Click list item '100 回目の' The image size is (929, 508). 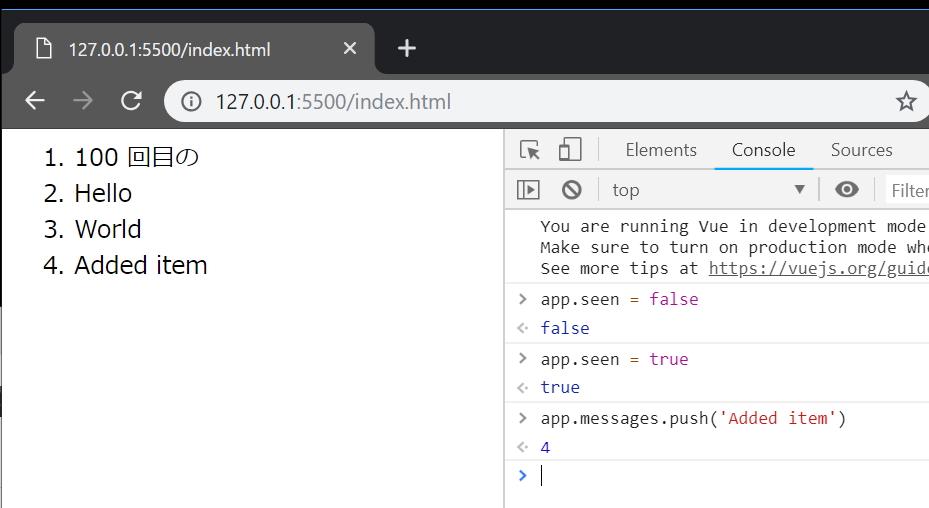coord(136,158)
